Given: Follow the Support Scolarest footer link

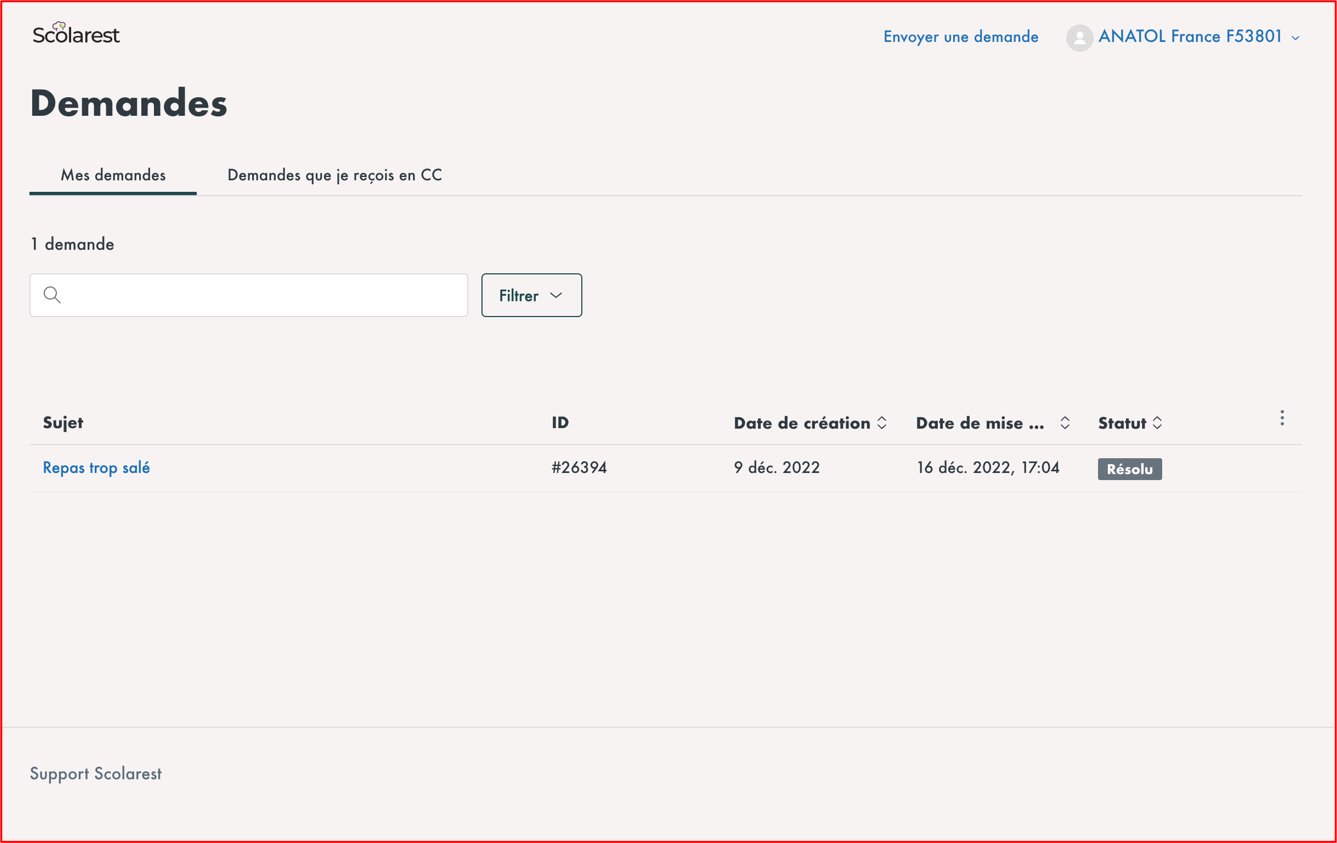Looking at the screenshot, I should 96,774.
